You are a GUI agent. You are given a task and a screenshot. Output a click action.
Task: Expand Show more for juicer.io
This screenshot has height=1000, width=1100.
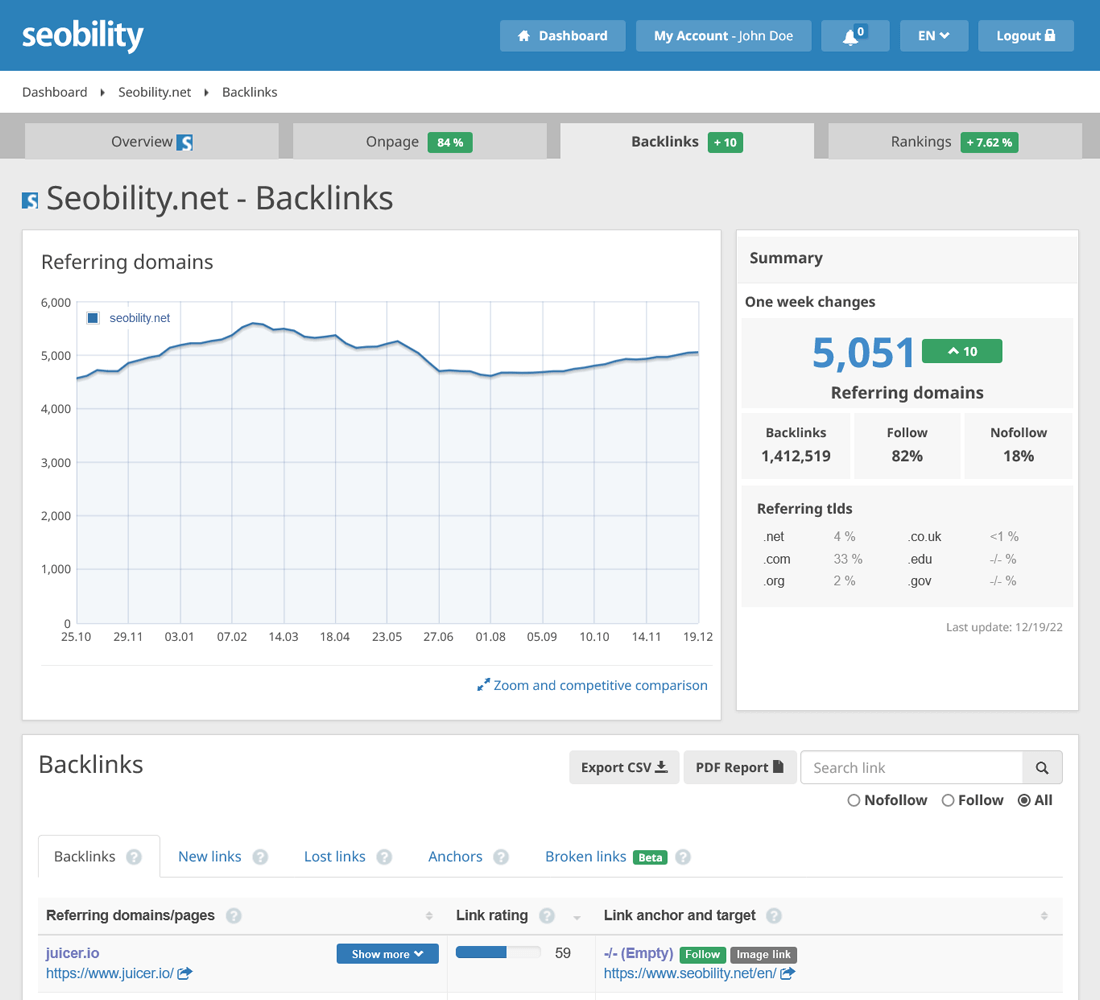(387, 953)
